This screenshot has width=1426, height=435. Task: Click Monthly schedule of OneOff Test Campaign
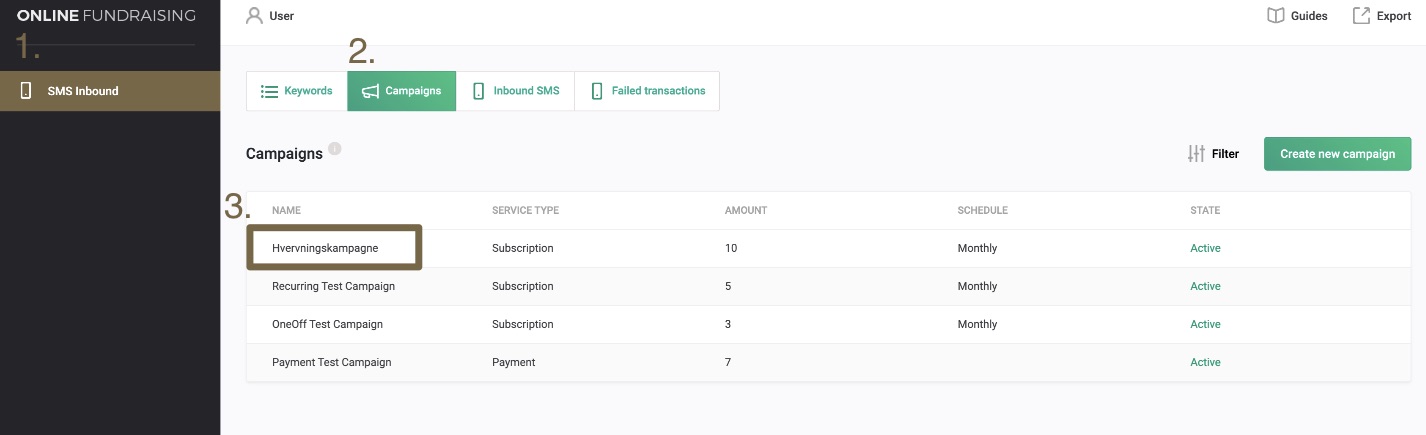click(x=977, y=324)
